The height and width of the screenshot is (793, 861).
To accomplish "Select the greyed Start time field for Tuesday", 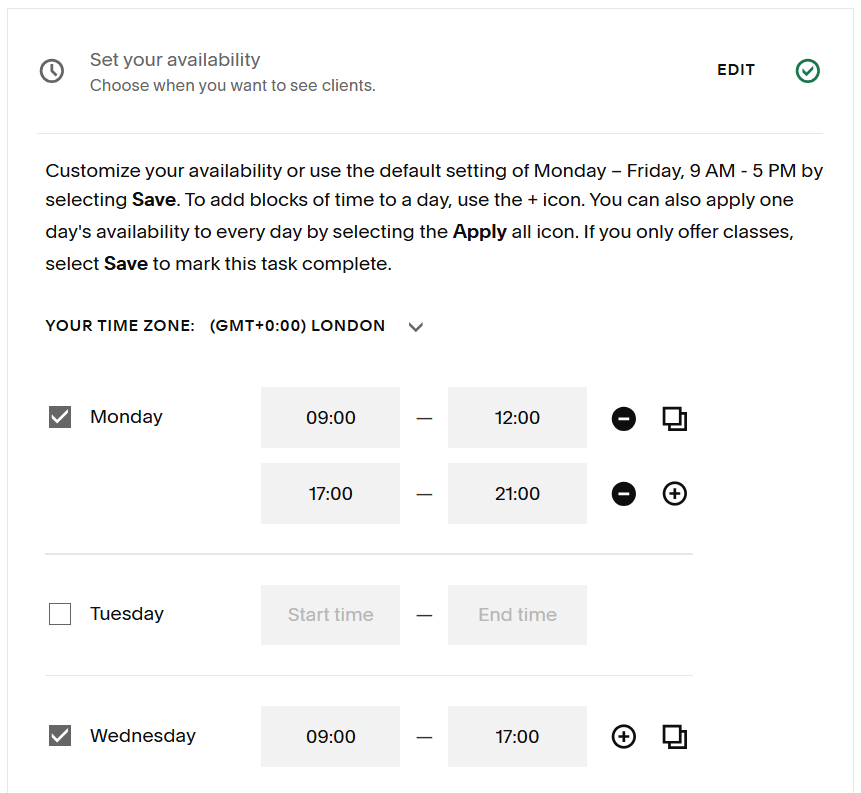I will 330,614.
